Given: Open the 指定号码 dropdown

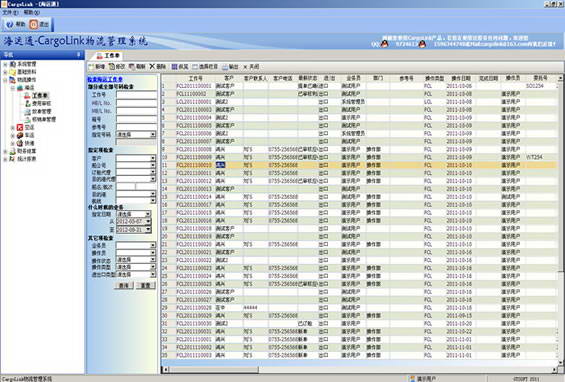Looking at the screenshot, I should pyautogui.click(x=153, y=134).
